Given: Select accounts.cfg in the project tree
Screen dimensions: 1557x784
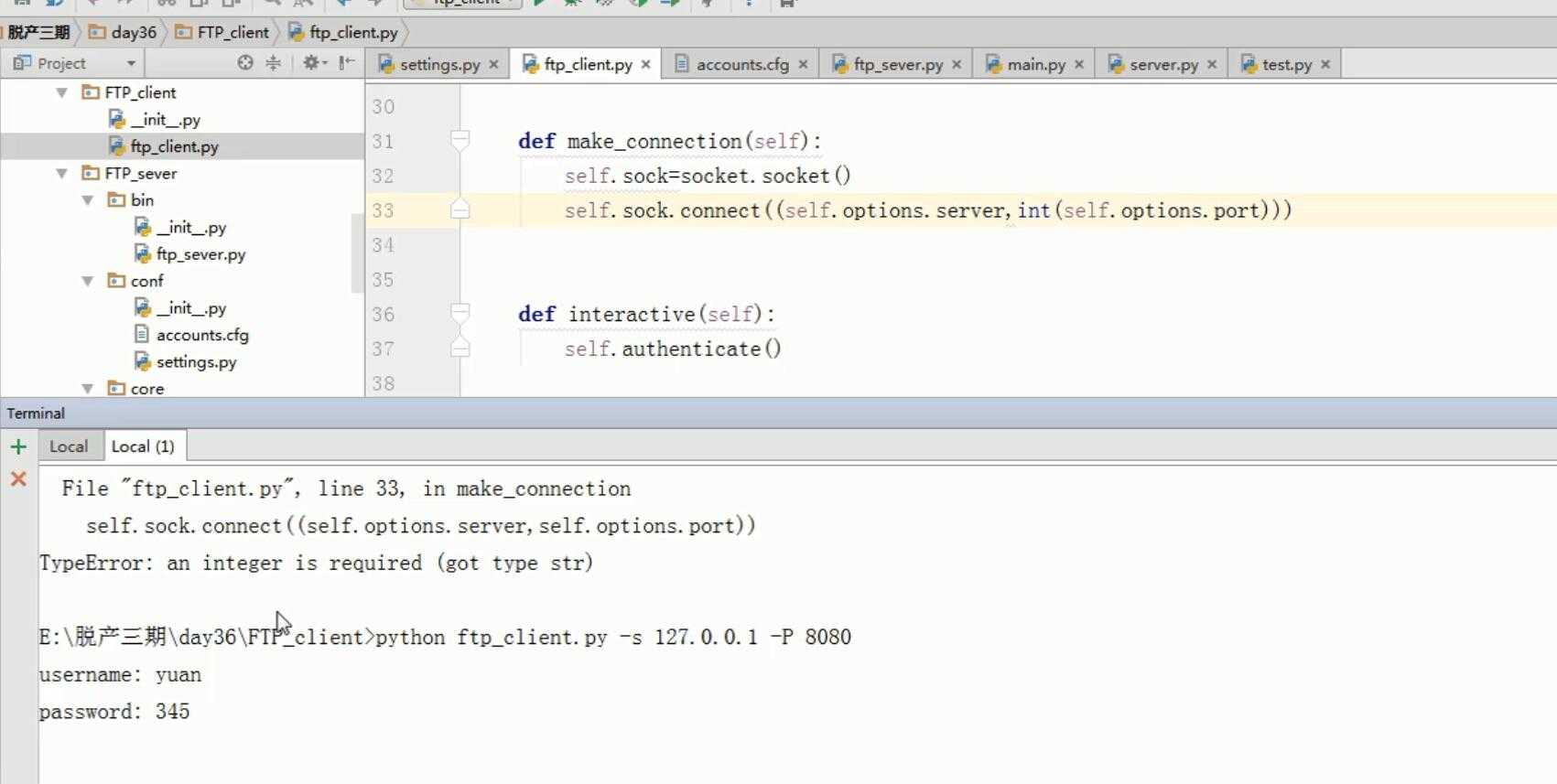Looking at the screenshot, I should click(x=202, y=335).
